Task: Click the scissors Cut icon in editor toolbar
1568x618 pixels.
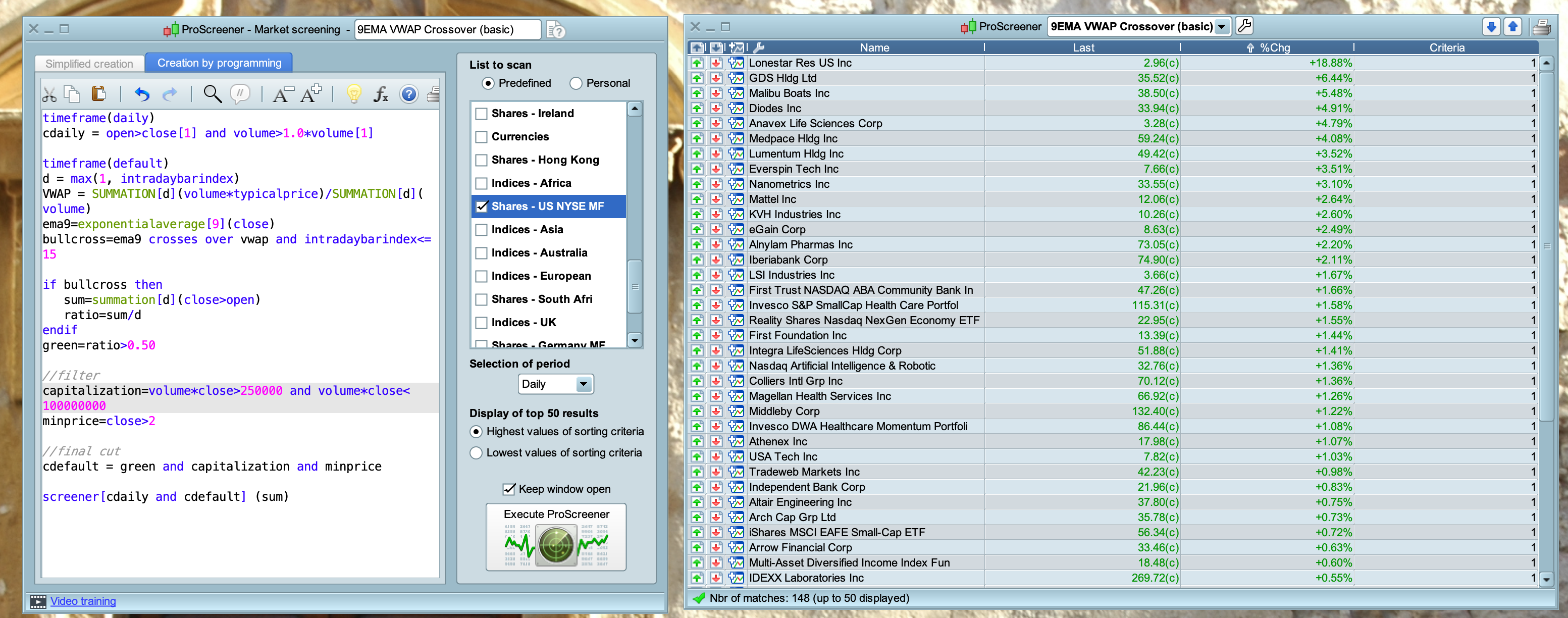Action: [49, 94]
